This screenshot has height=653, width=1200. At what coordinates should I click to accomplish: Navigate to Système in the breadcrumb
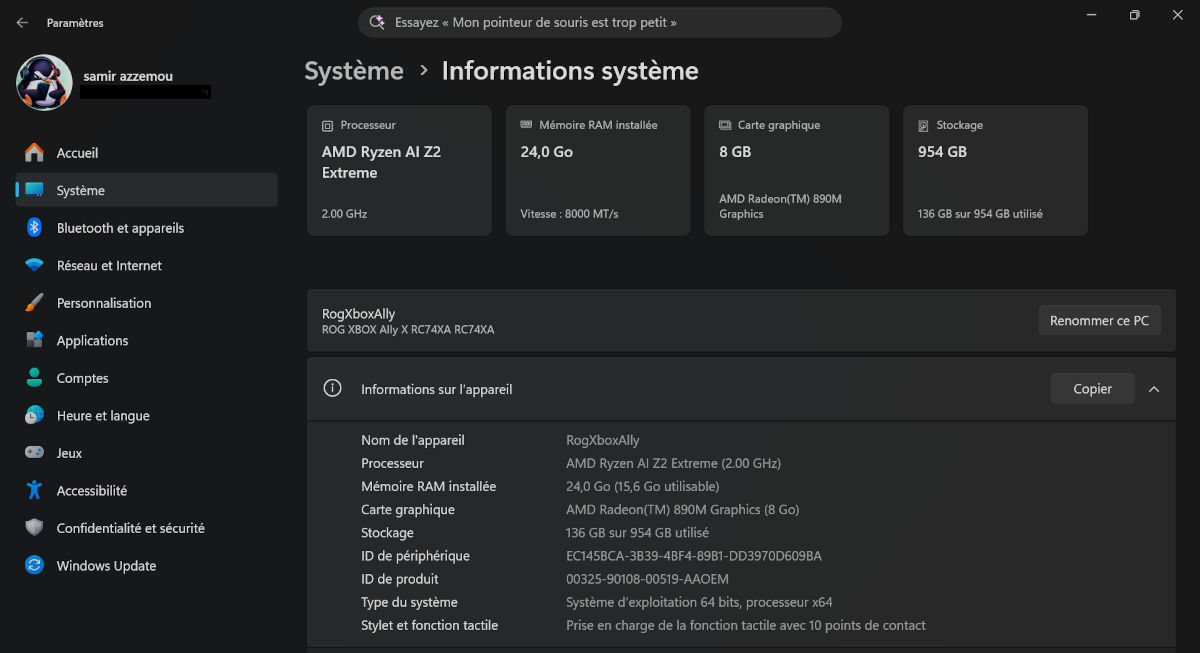354,71
